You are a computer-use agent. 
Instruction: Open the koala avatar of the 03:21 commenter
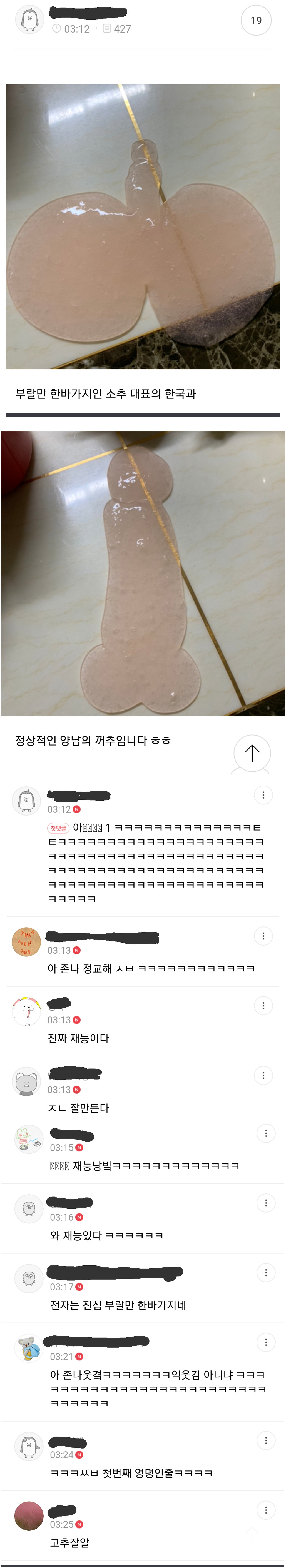click(29, 1348)
